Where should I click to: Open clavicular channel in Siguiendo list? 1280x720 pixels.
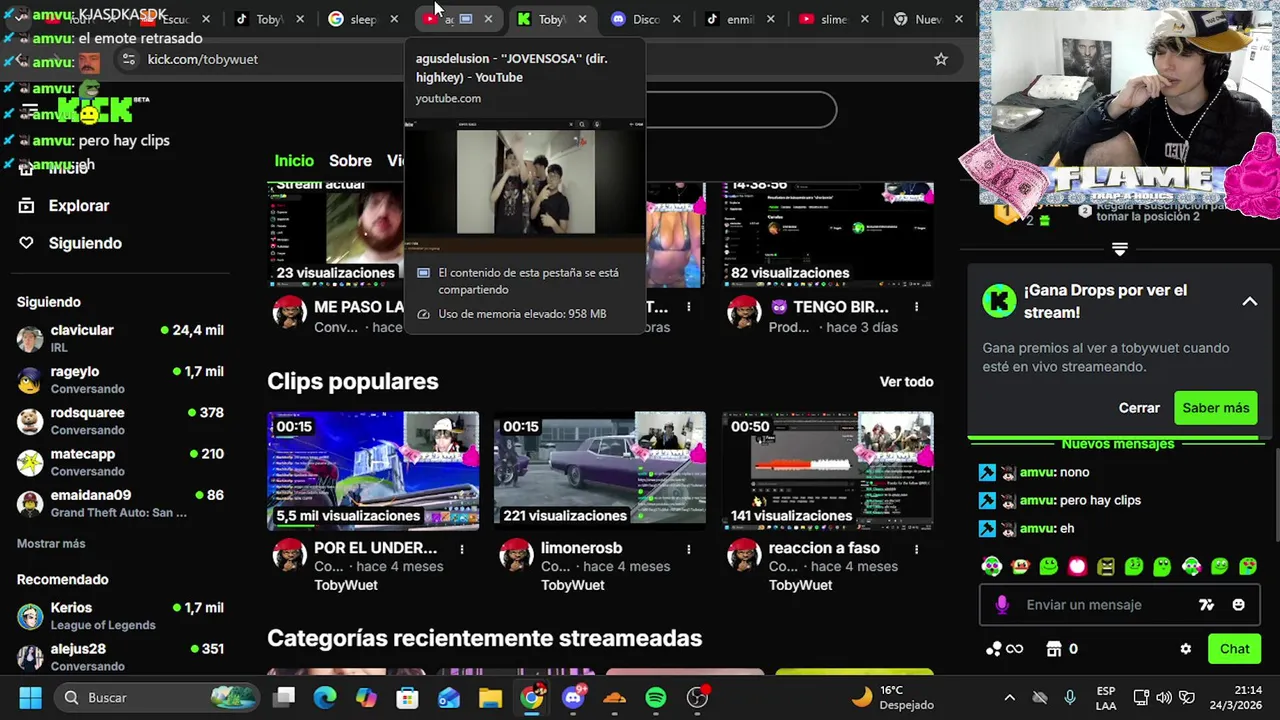pyautogui.click(x=120, y=339)
